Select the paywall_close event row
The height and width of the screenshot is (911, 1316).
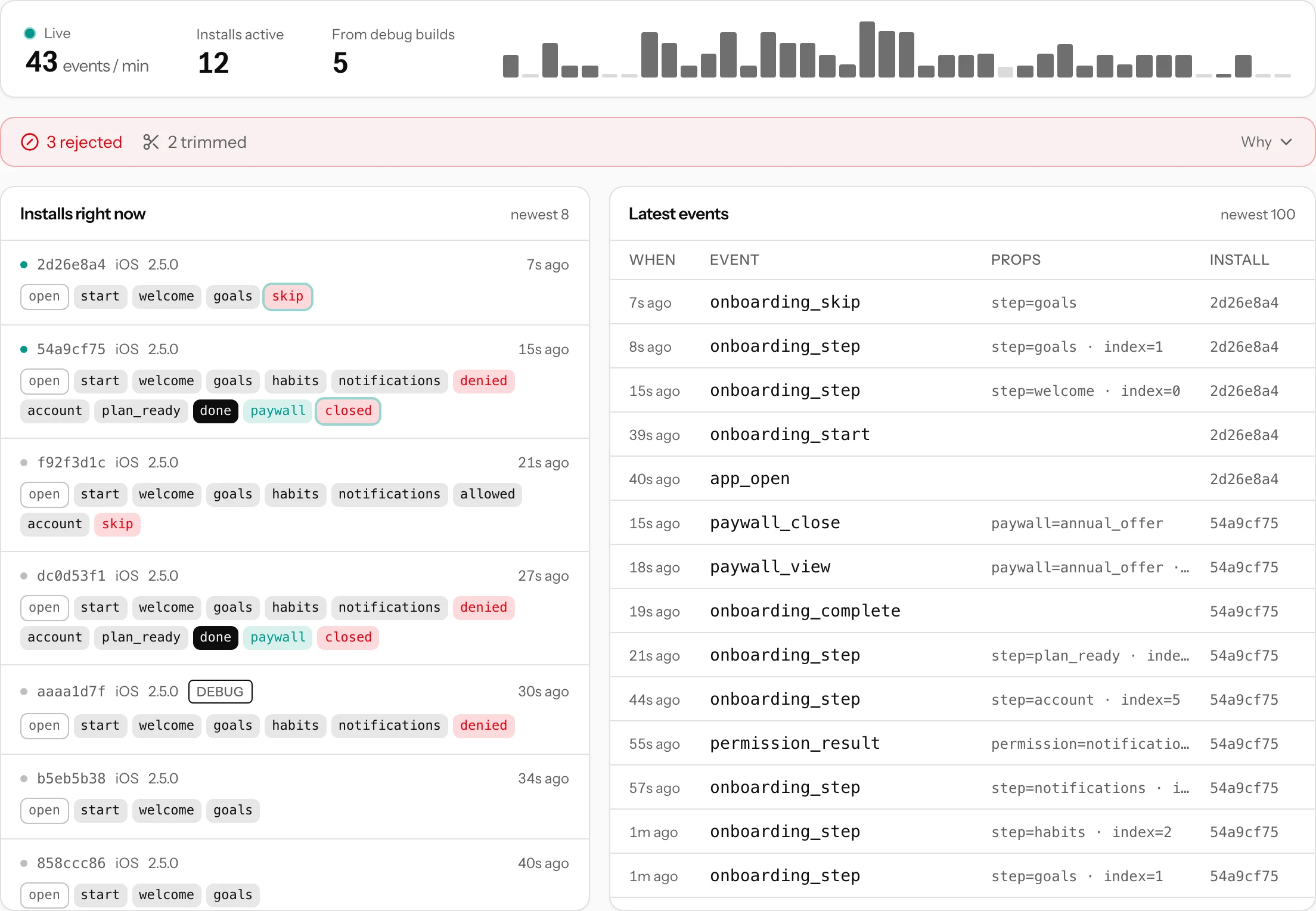click(962, 523)
